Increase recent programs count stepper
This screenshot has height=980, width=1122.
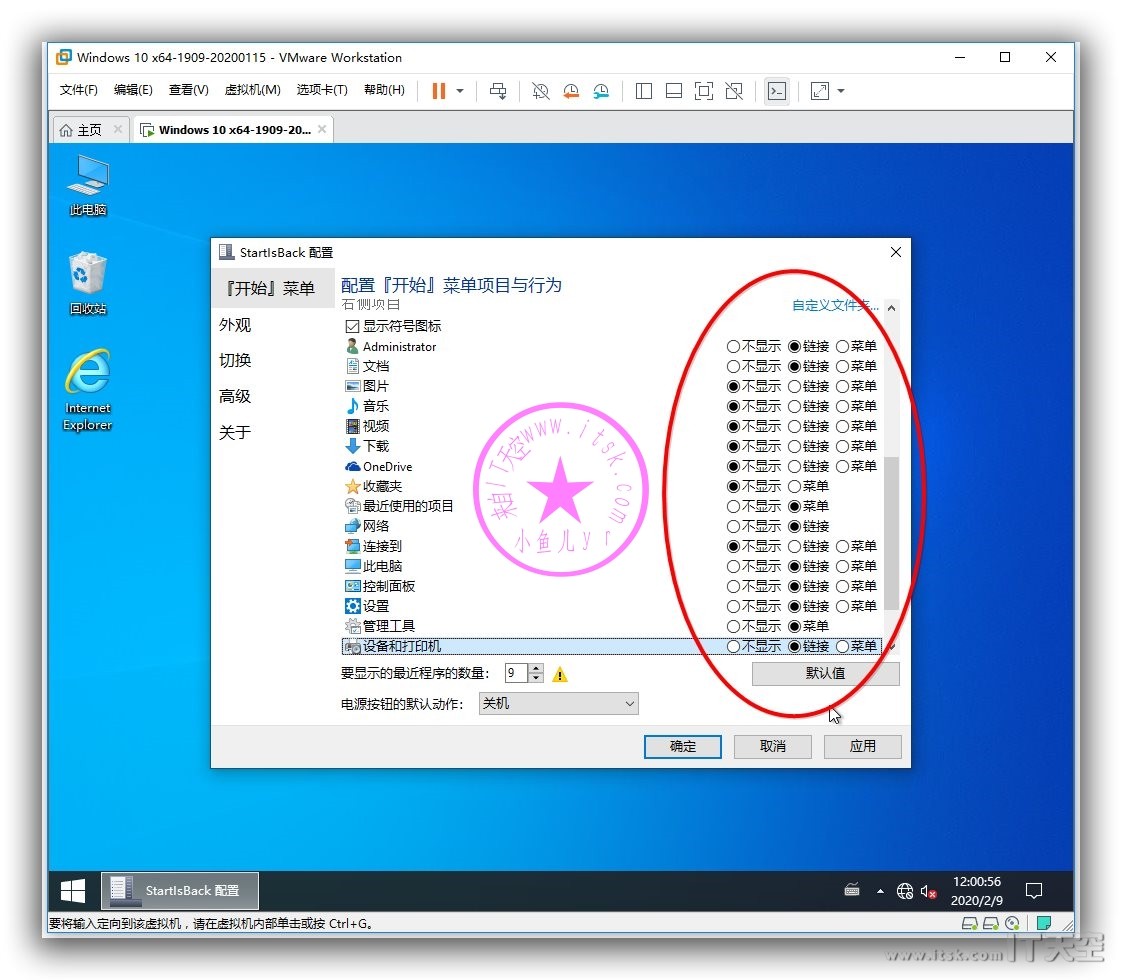[536, 668]
